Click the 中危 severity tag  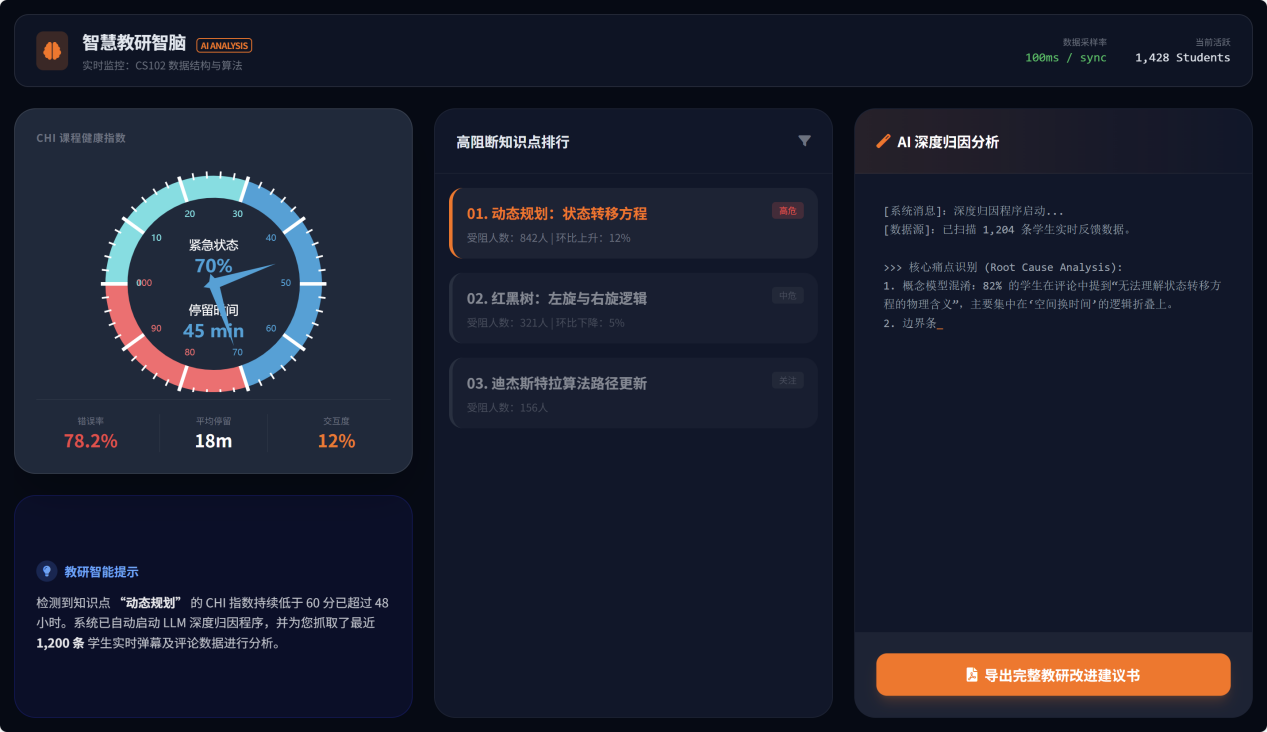tap(787, 296)
